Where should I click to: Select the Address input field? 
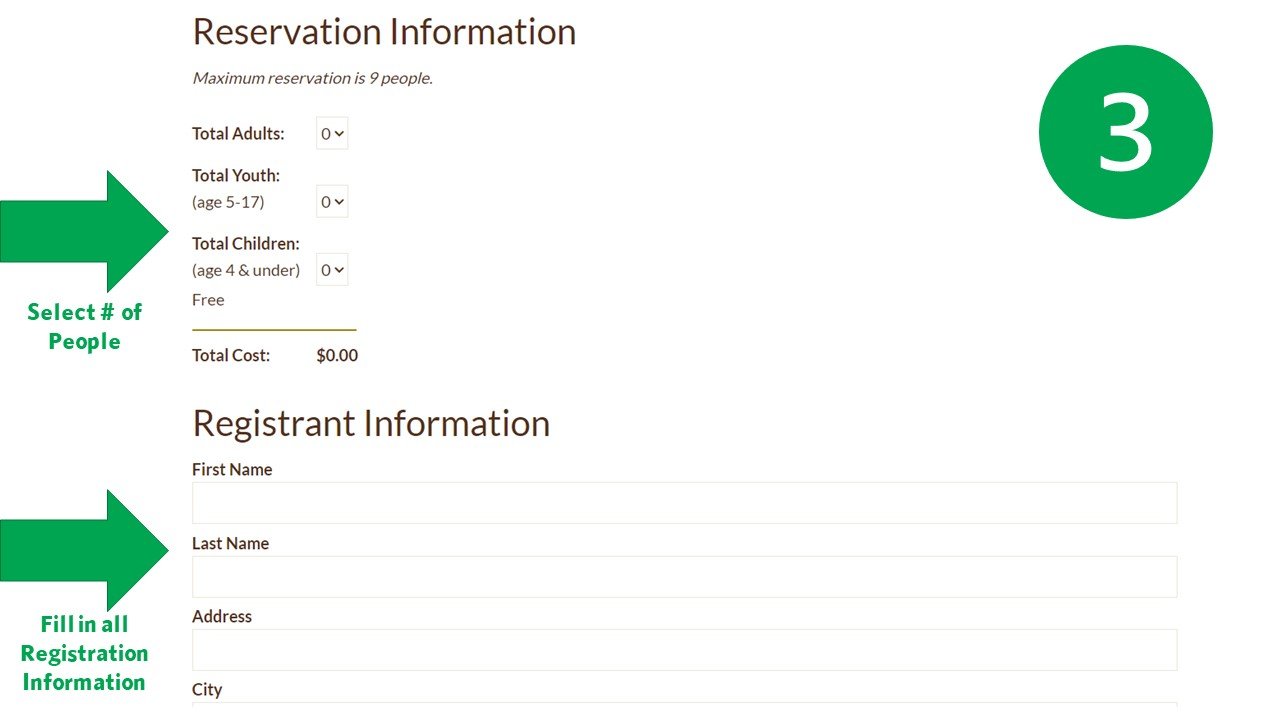[684, 650]
